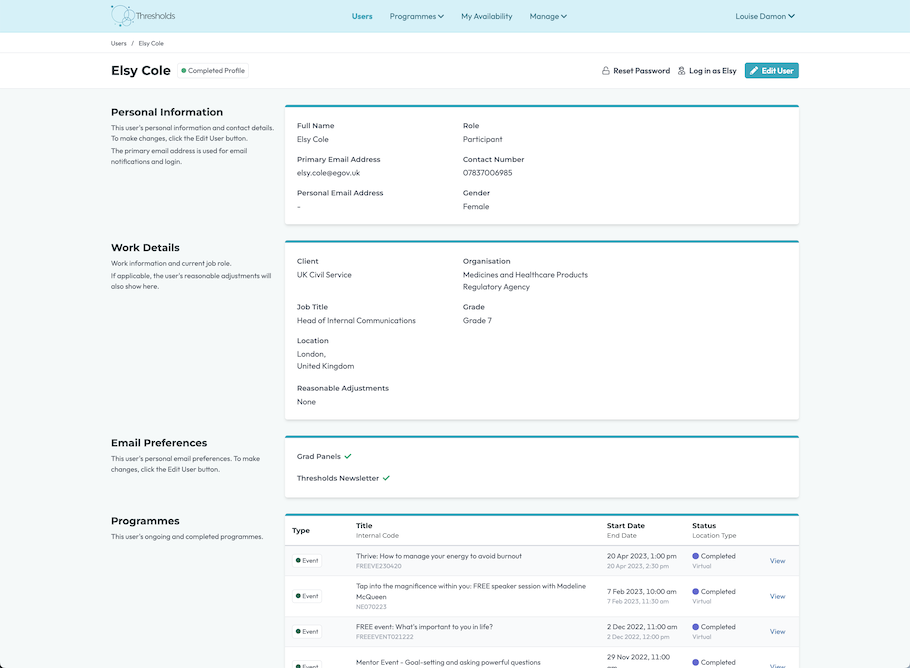Click the Grad Panels green checkmark
The height and width of the screenshot is (668, 910).
pyautogui.click(x=348, y=456)
